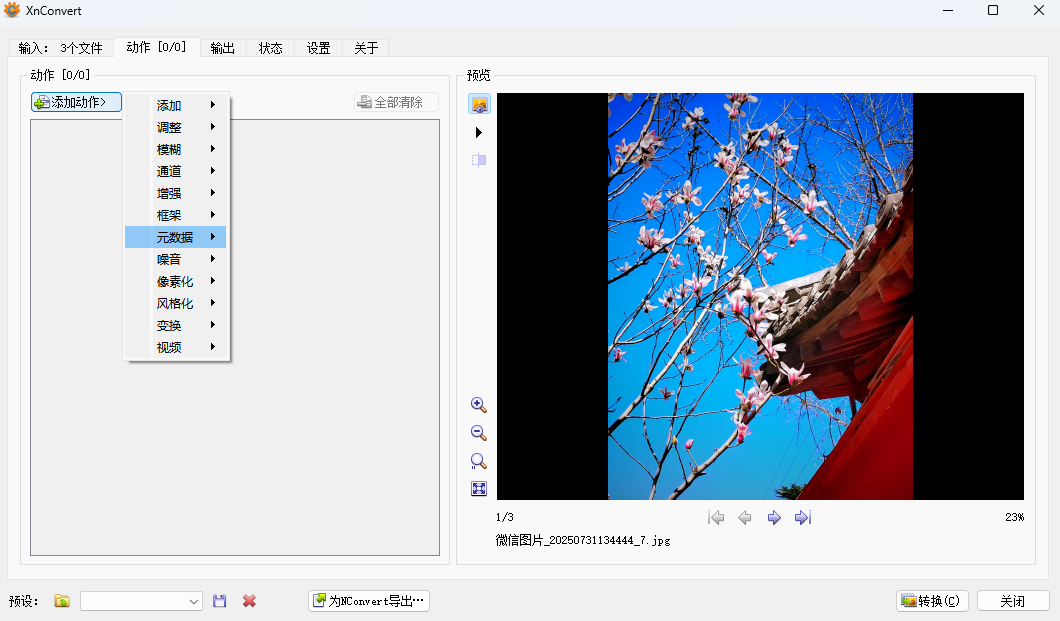Expand the 风格化 submenu entry
1060x621 pixels.
(x=175, y=303)
